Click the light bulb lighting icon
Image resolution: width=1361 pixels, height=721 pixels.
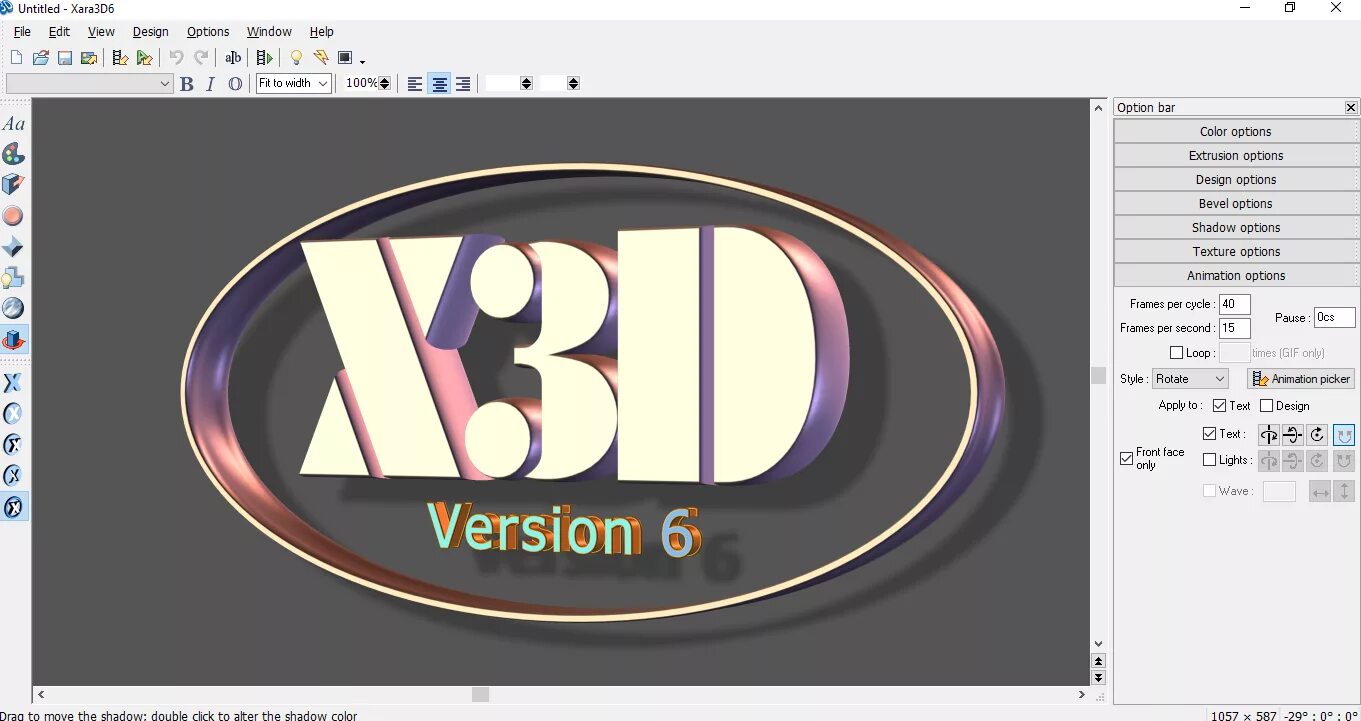[x=296, y=58]
